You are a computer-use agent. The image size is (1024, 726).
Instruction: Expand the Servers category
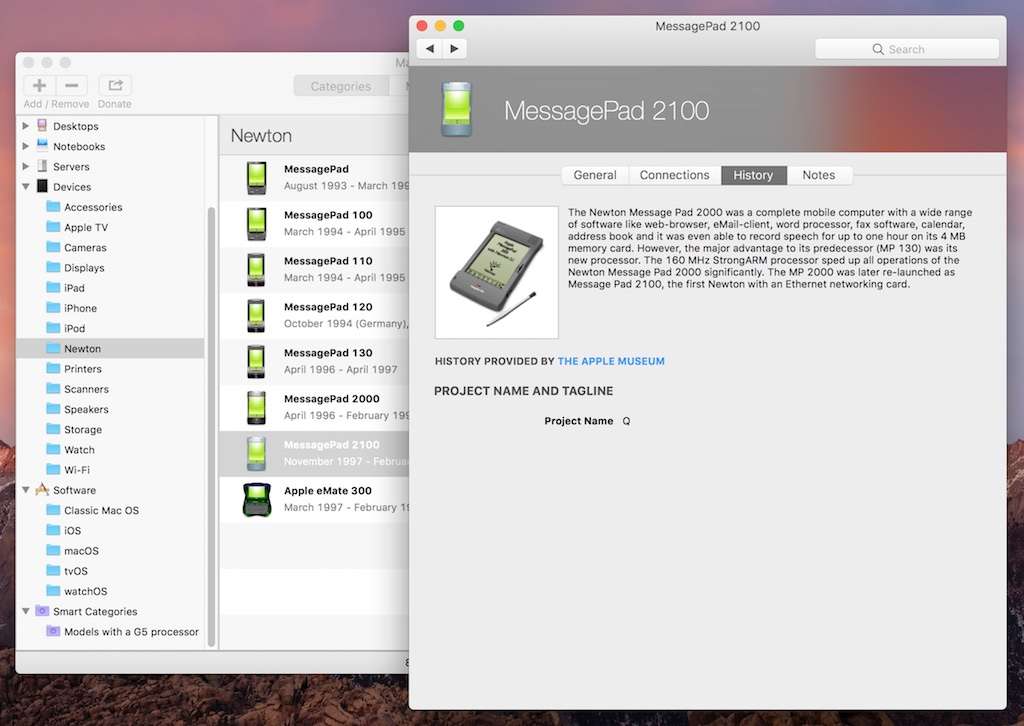(x=25, y=166)
